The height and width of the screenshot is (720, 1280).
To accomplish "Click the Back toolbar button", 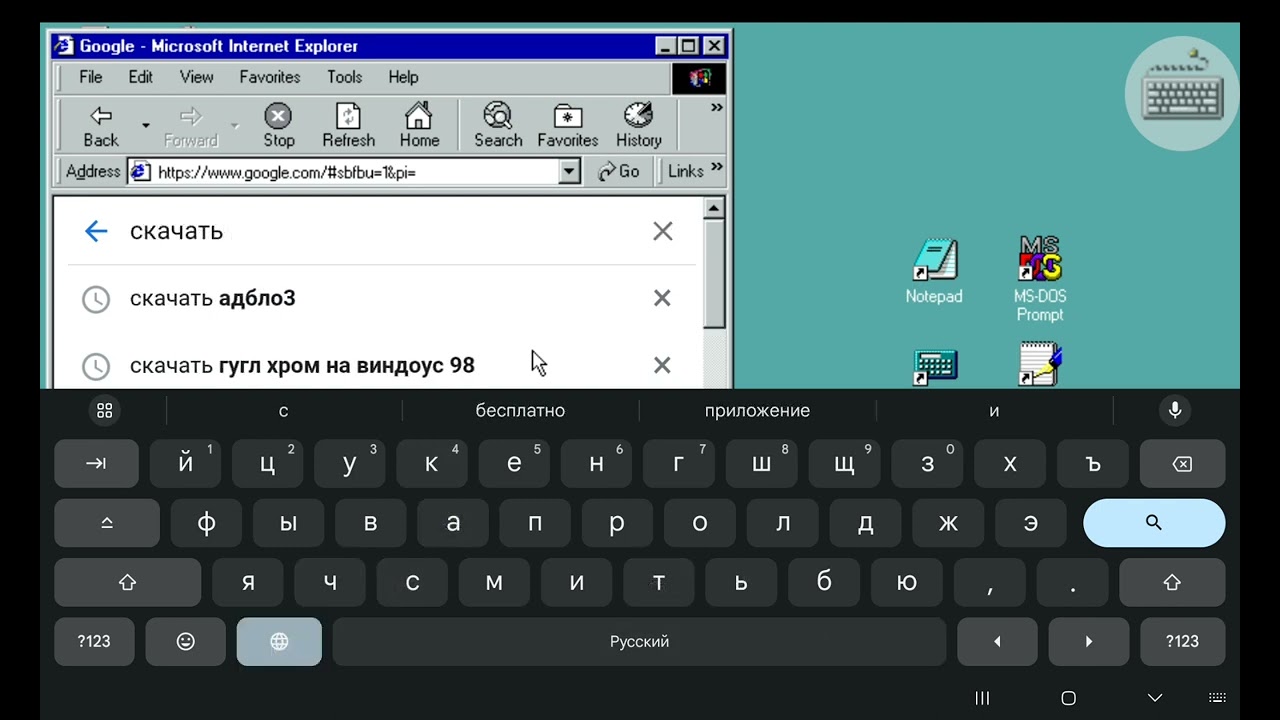I will click(100, 126).
